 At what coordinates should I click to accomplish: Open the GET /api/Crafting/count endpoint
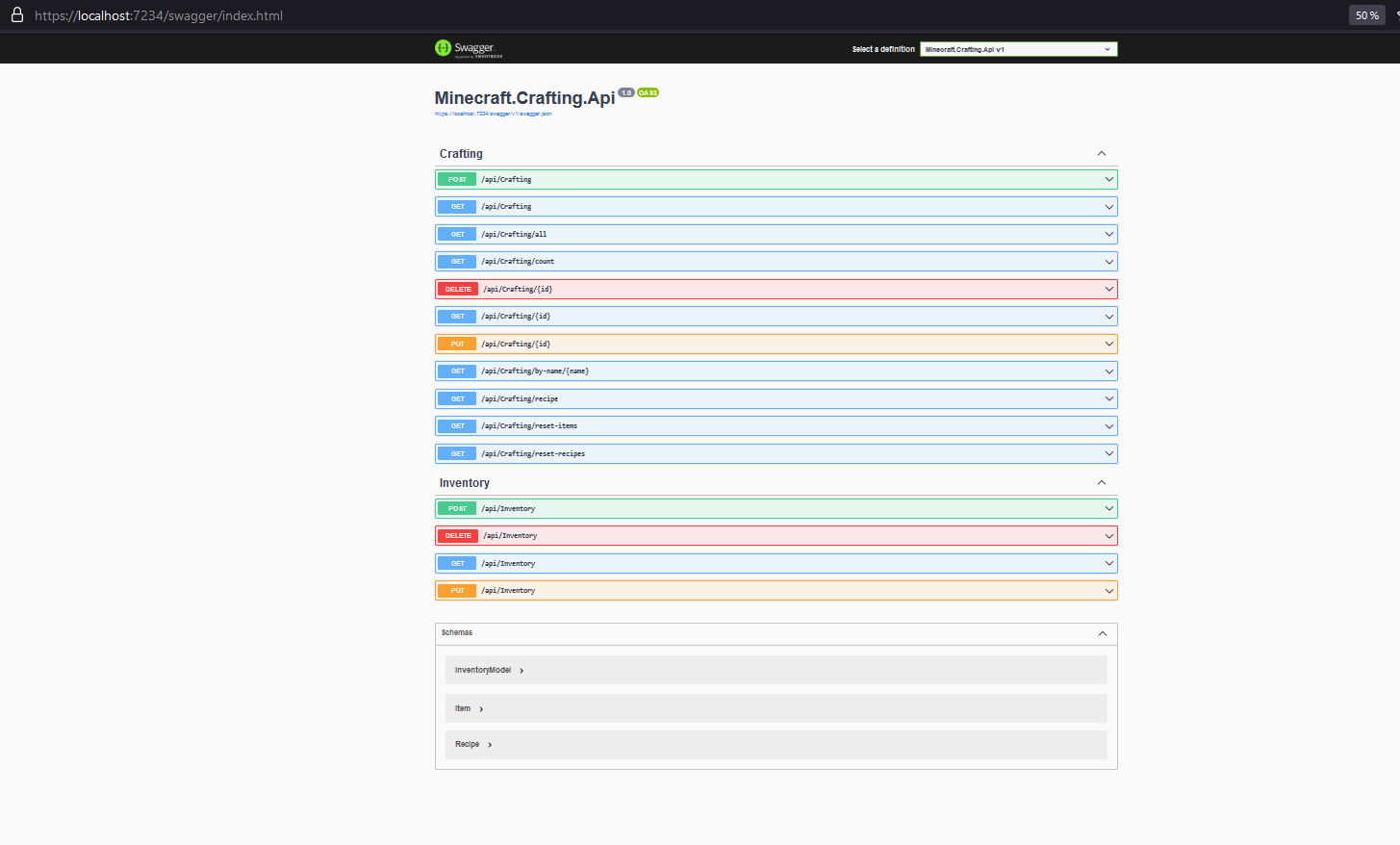(x=776, y=262)
